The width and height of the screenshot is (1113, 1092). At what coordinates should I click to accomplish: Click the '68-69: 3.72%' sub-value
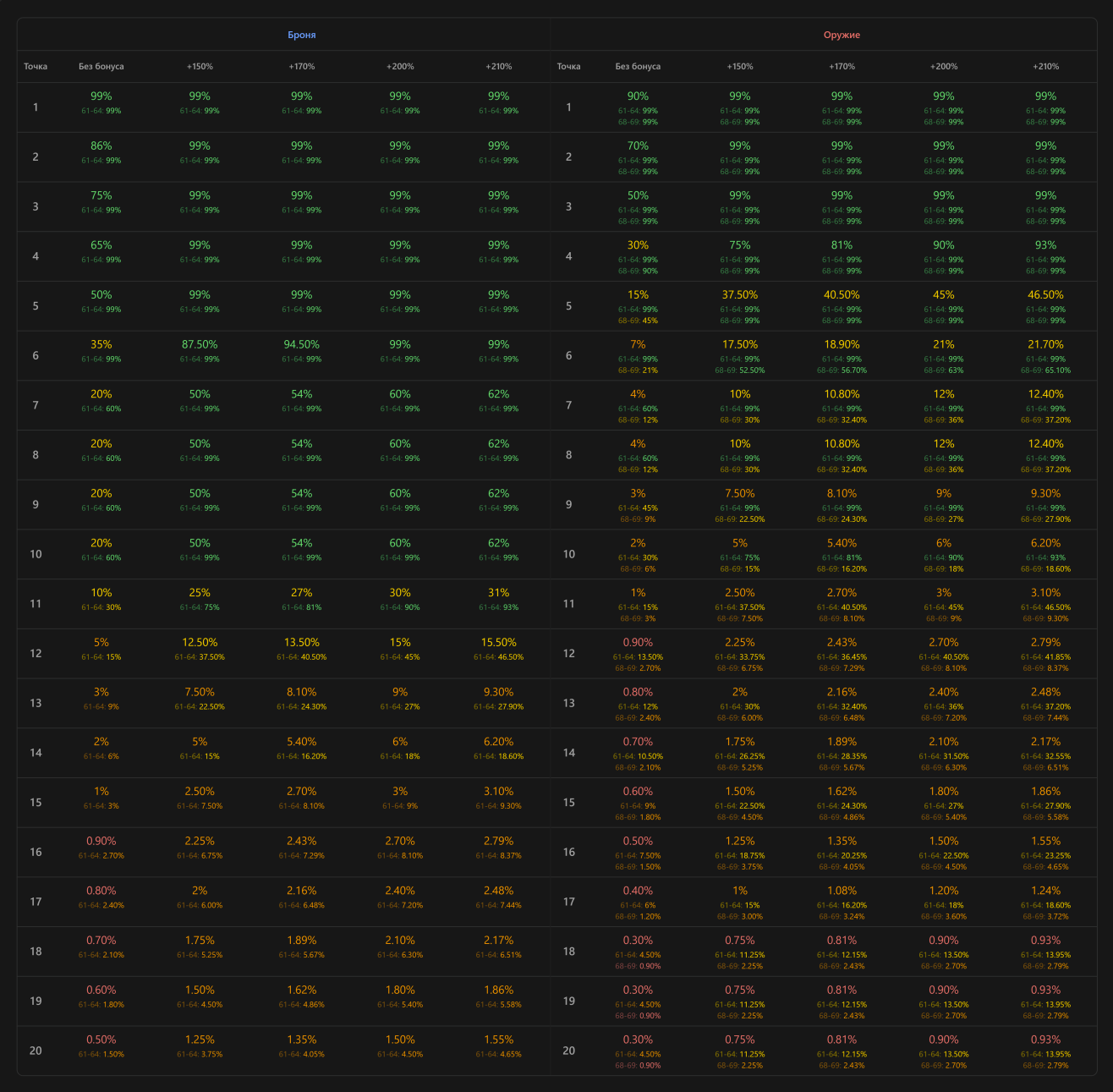(1046, 917)
